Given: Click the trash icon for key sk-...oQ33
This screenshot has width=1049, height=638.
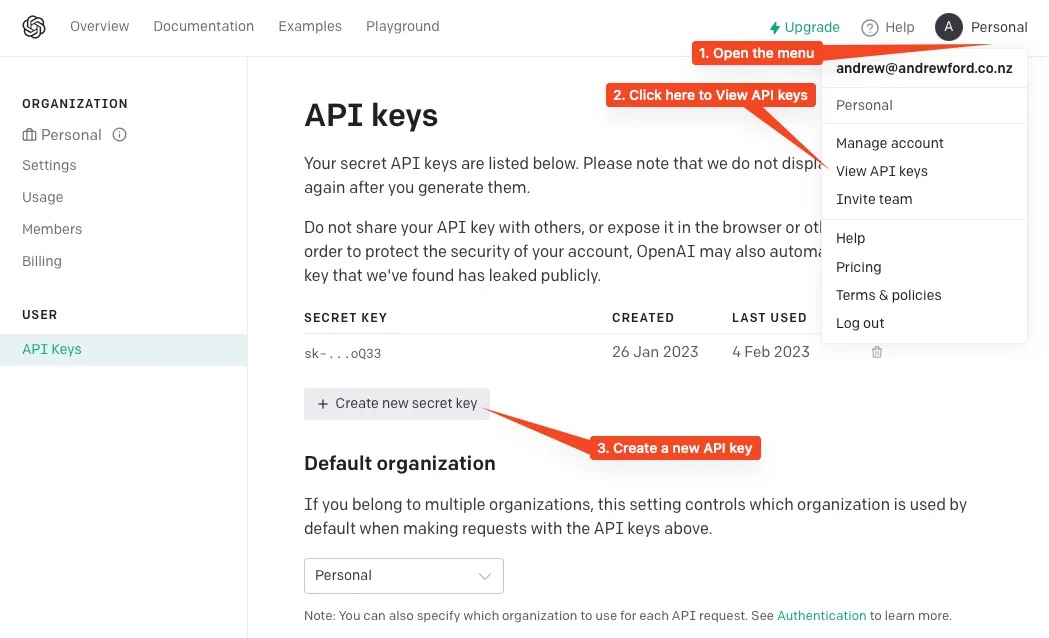Looking at the screenshot, I should (x=876, y=352).
